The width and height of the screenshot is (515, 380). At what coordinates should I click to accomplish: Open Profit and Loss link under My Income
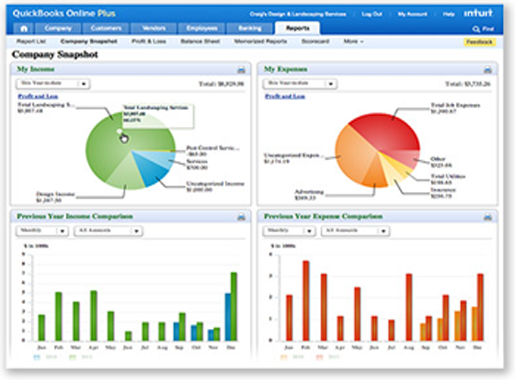tap(38, 96)
